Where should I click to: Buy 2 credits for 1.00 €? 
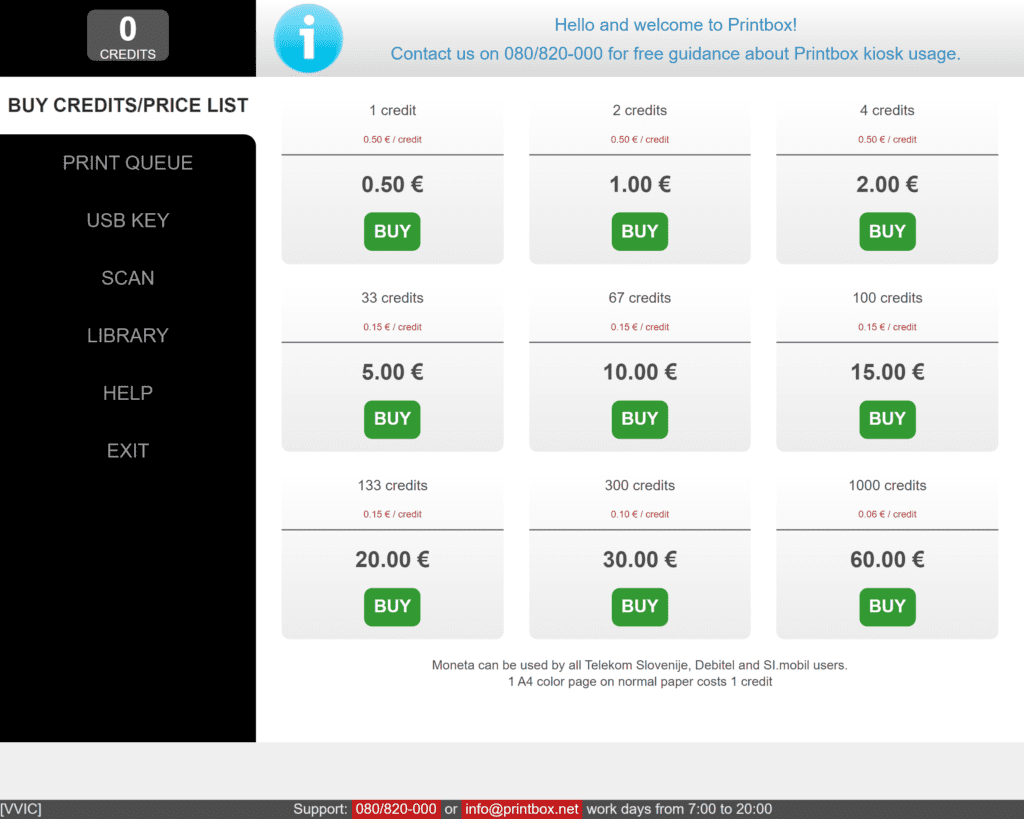pos(640,232)
